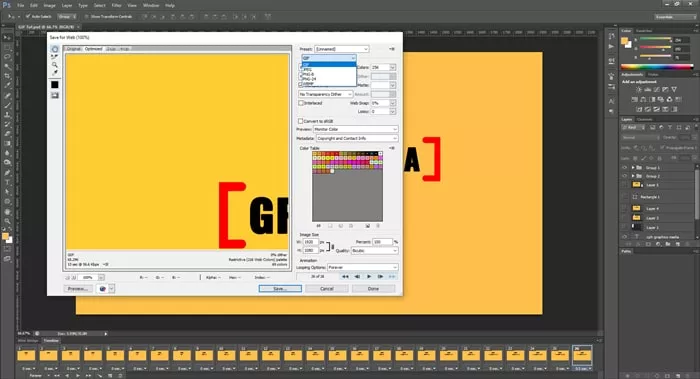Open the Preset dropdown
The height and width of the screenshot is (379, 700).
pyautogui.click(x=342, y=49)
